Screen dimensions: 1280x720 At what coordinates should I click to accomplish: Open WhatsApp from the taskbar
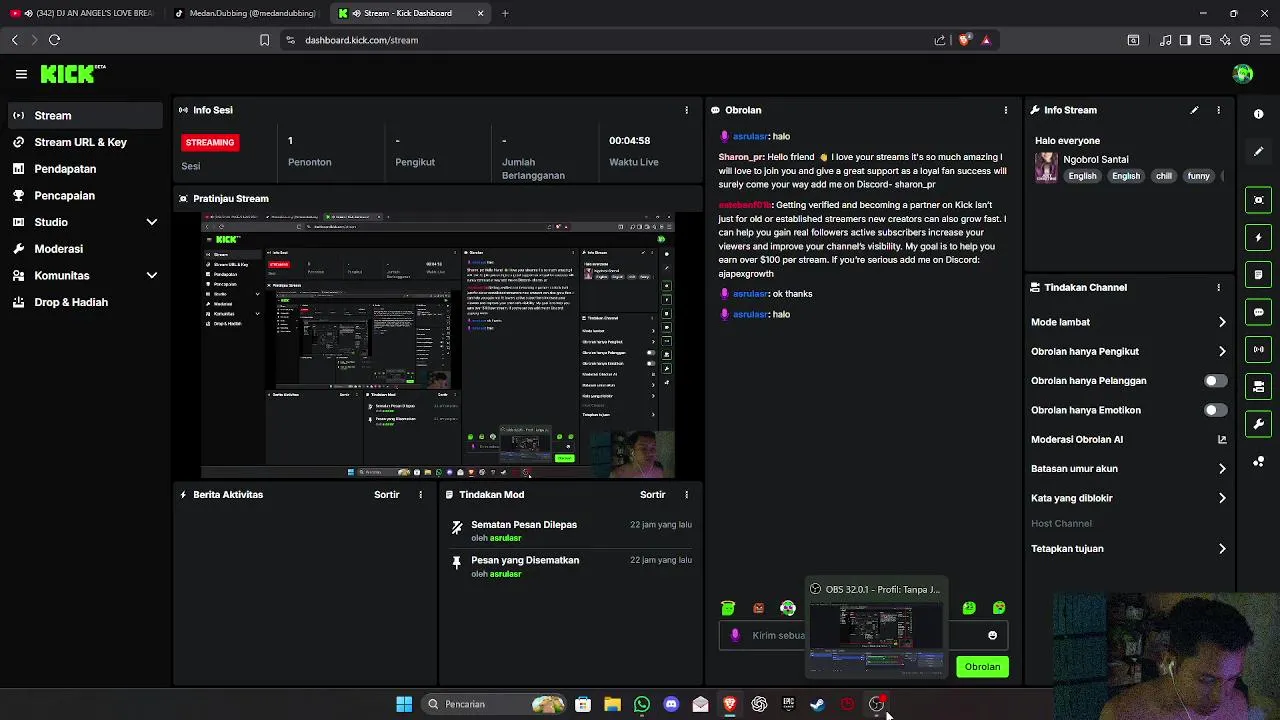coord(642,704)
